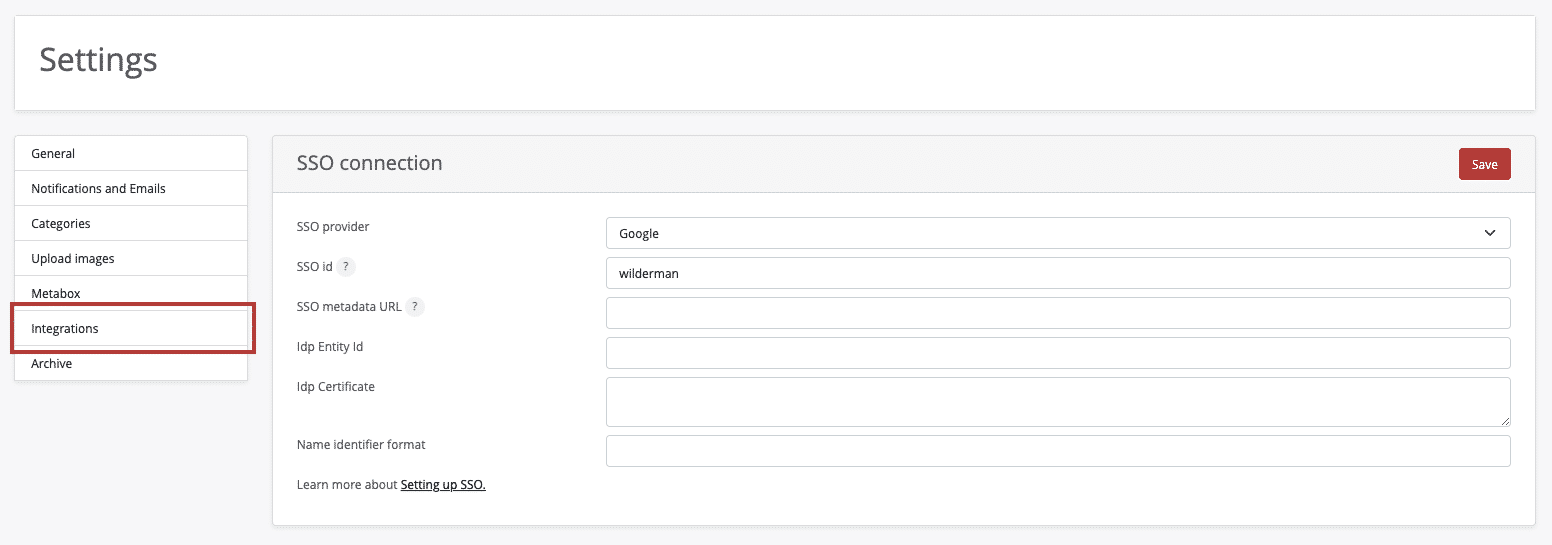Focus the Name identifier format field
Image resolution: width=1552 pixels, height=545 pixels.
click(1058, 451)
